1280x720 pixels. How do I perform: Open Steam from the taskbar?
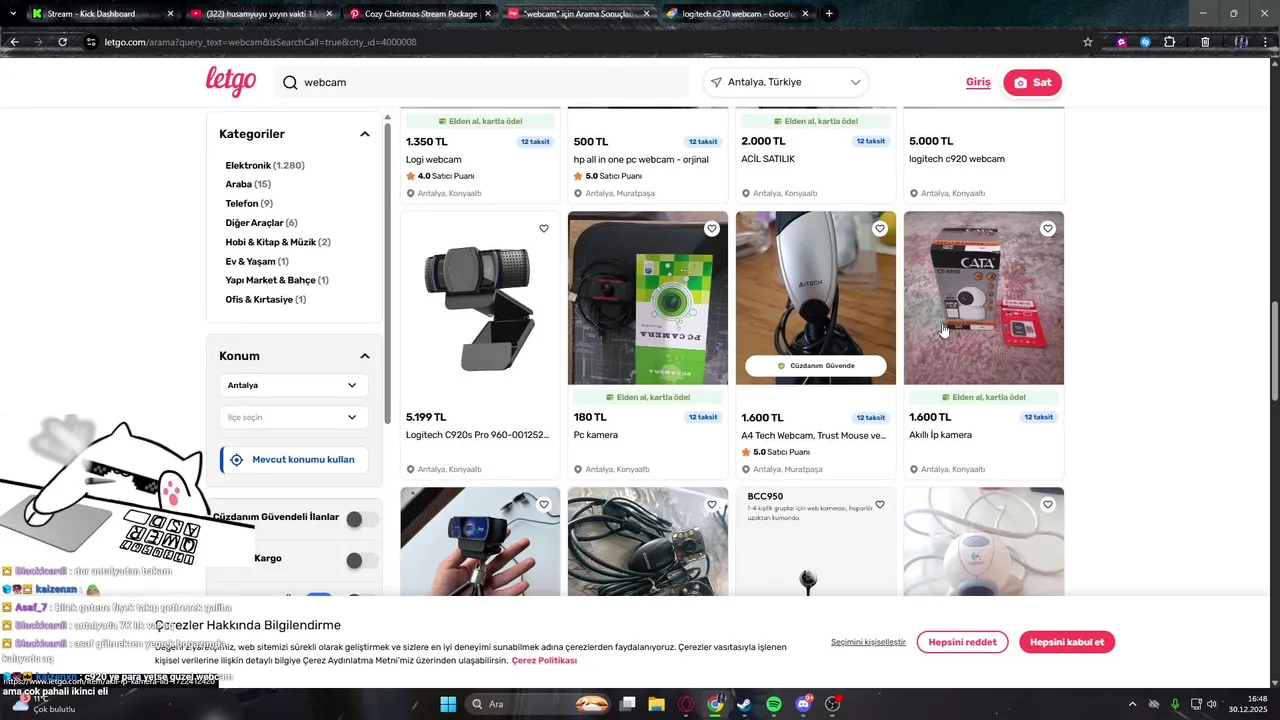744,704
